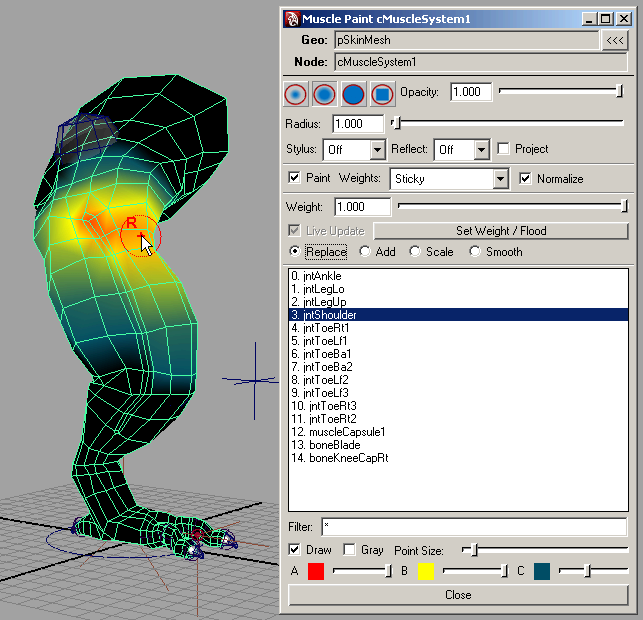643x620 pixels.
Task: Enable the Gray checkbox
Action: pos(349,550)
